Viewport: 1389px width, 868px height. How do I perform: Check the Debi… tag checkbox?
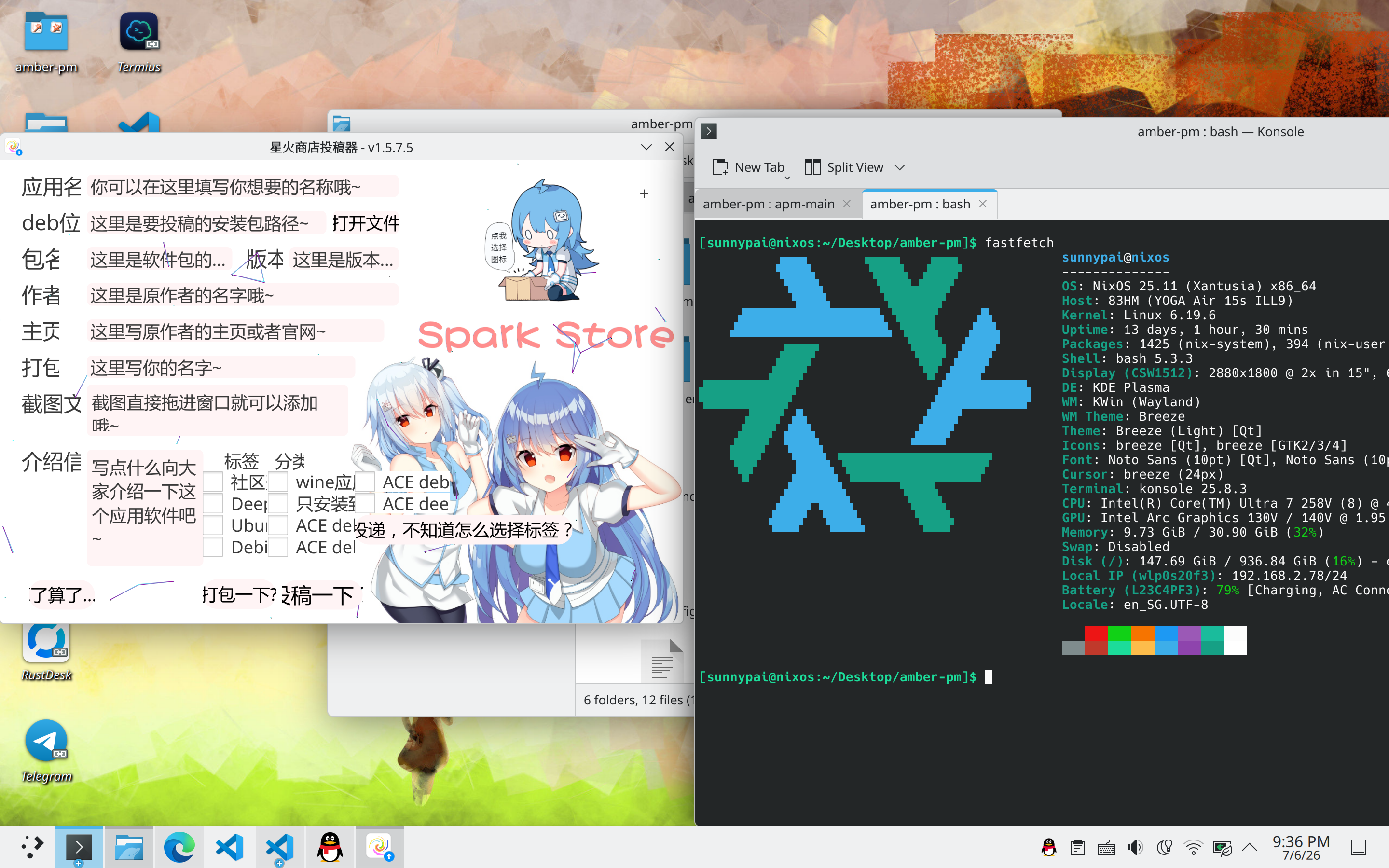coord(212,547)
